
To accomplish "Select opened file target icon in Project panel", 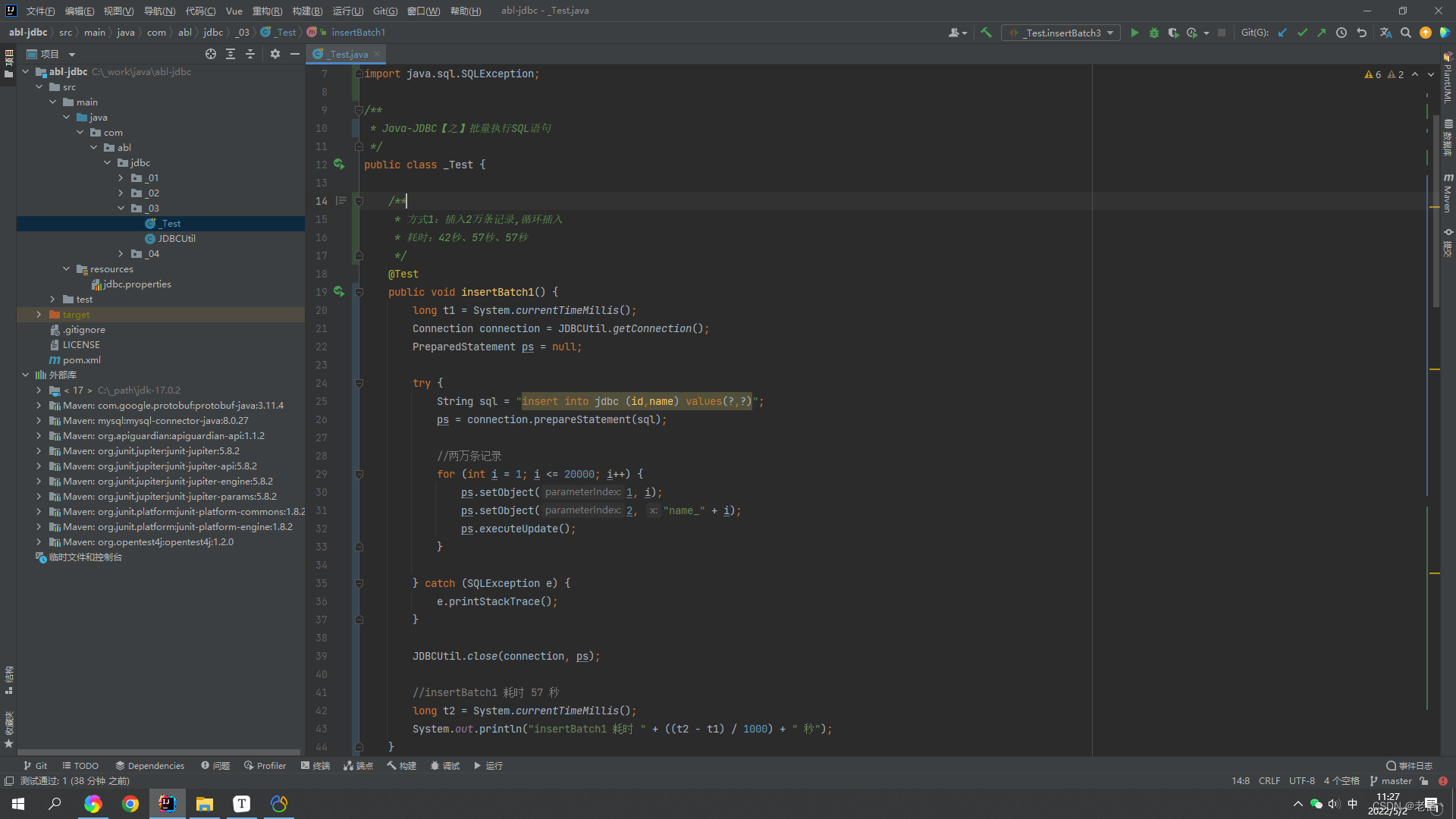I will tap(211, 54).
